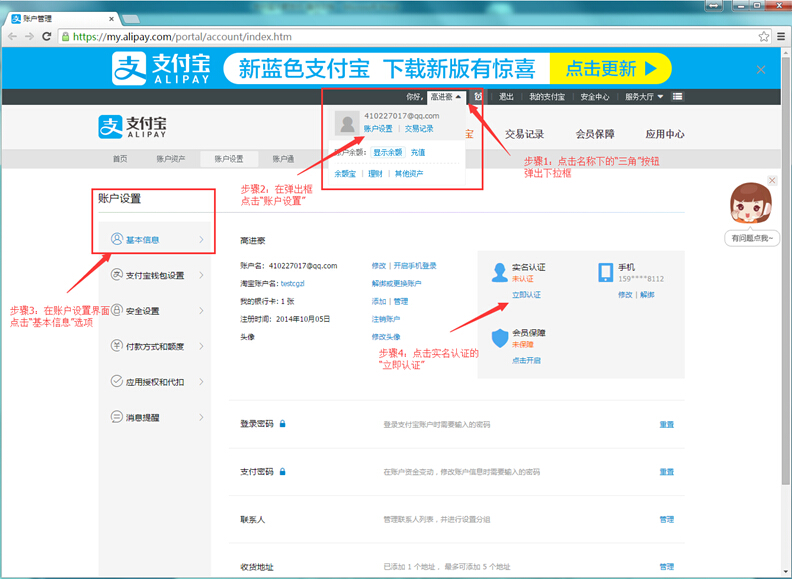Click 重置 for 登录密码

tap(667, 424)
